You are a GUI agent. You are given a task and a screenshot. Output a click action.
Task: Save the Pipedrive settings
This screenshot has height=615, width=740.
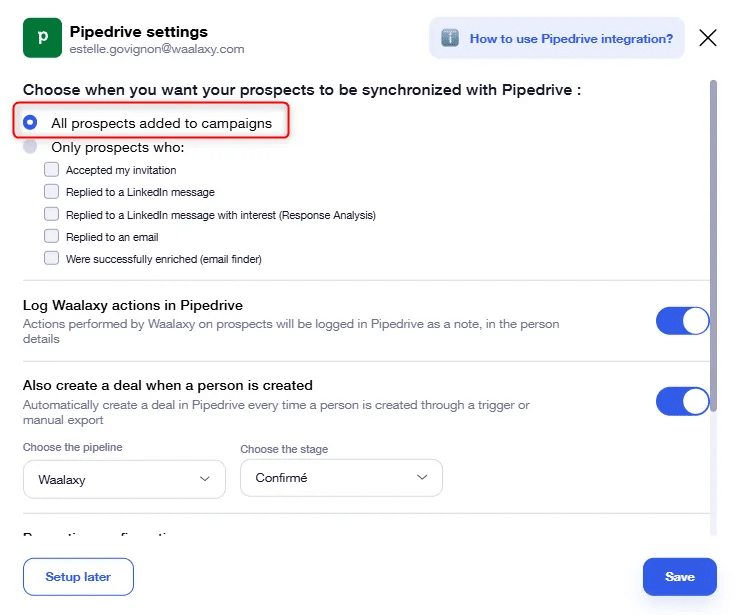tap(680, 577)
